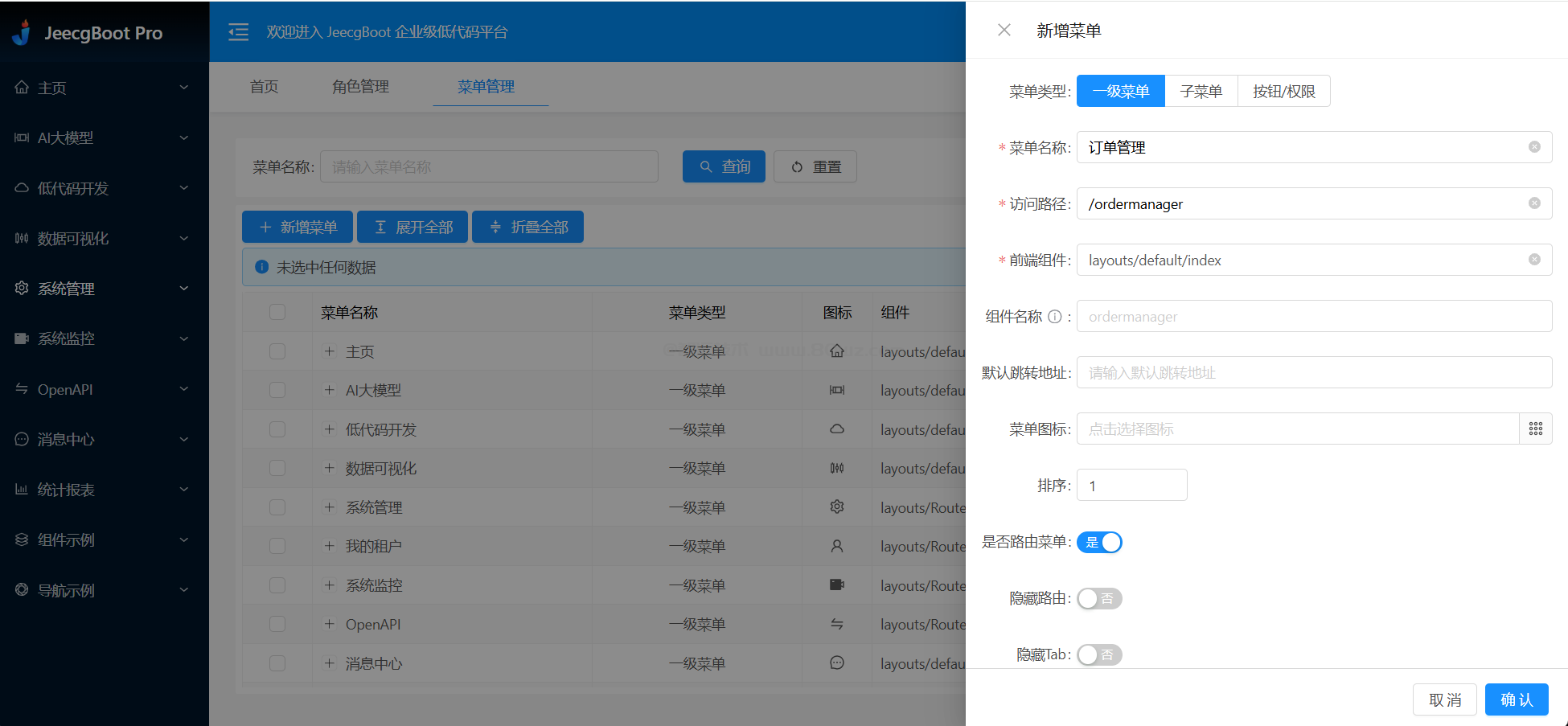Check the checkbox for the AI大模型 row
This screenshot has width=1568, height=726.
point(277,390)
